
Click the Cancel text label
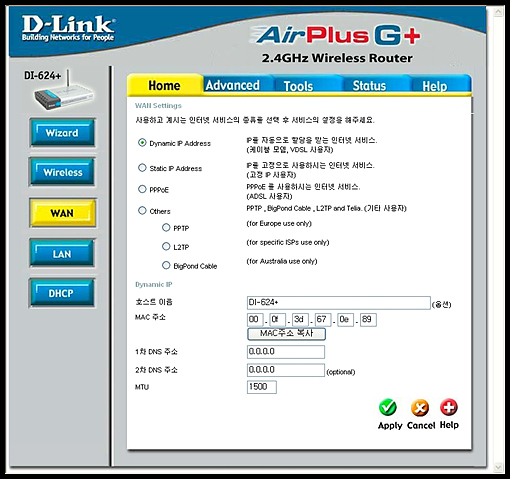(421, 425)
